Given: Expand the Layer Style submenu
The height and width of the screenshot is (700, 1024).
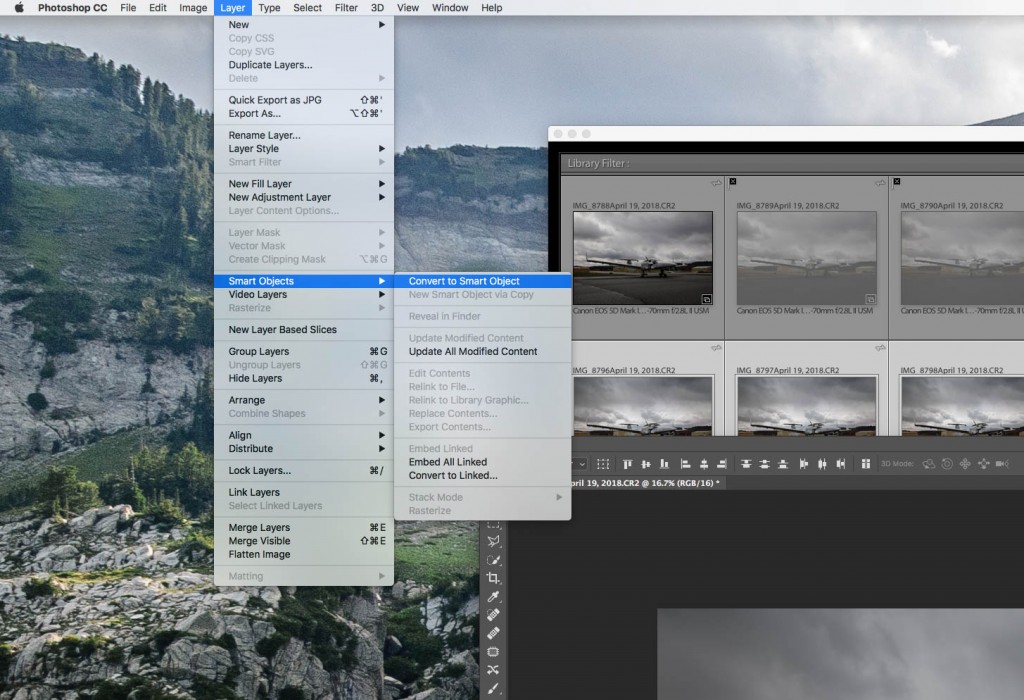Looking at the screenshot, I should pos(304,149).
